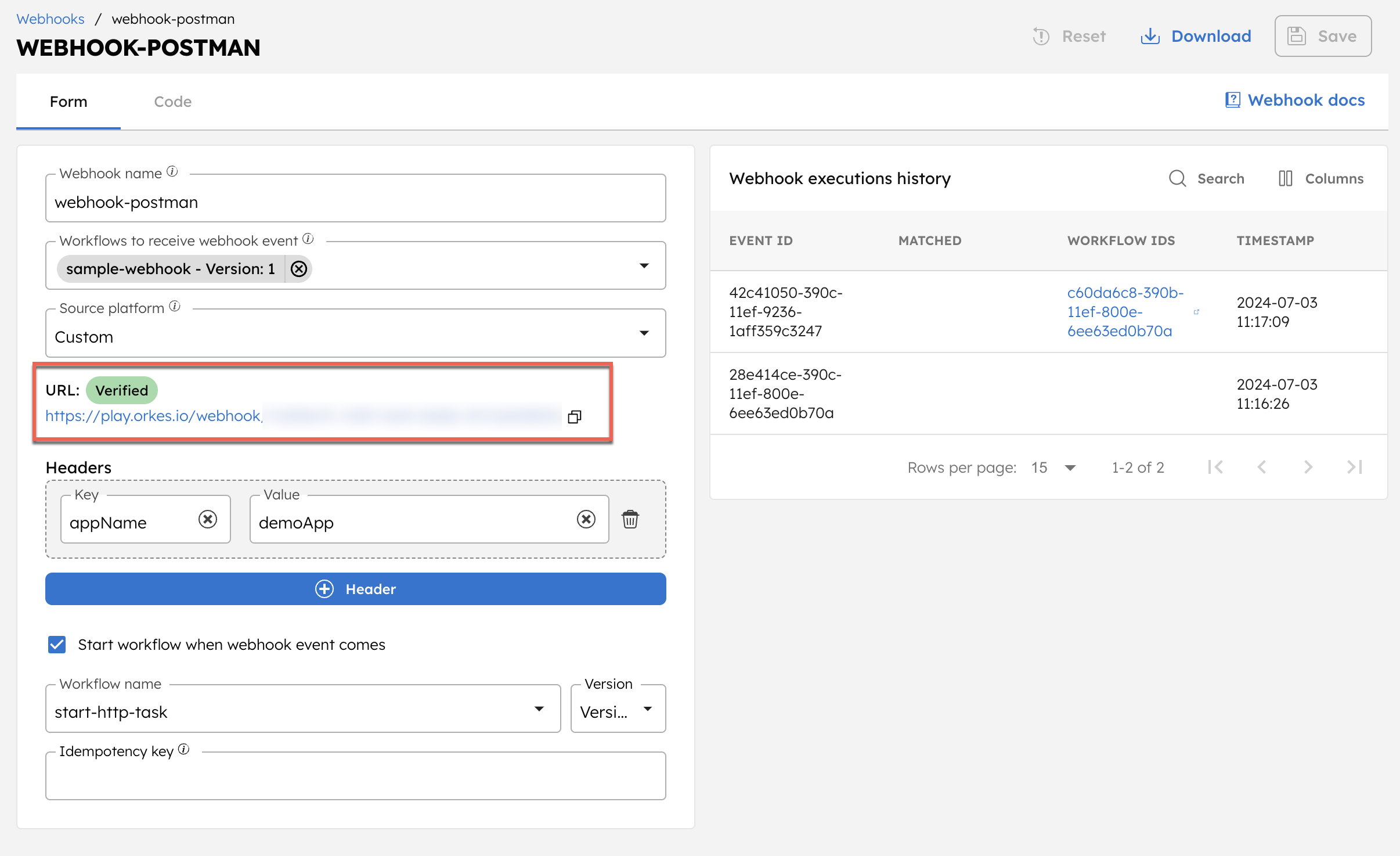
Task: Select event ID 42c41050-390c-11ef-9236-1aff359c3247
Action: (x=786, y=312)
